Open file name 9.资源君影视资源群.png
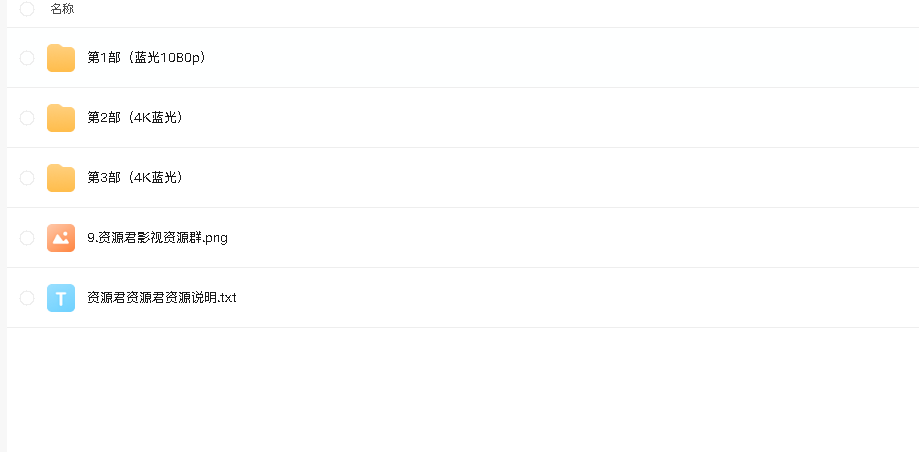This screenshot has width=919, height=452. pyautogui.click(x=157, y=238)
